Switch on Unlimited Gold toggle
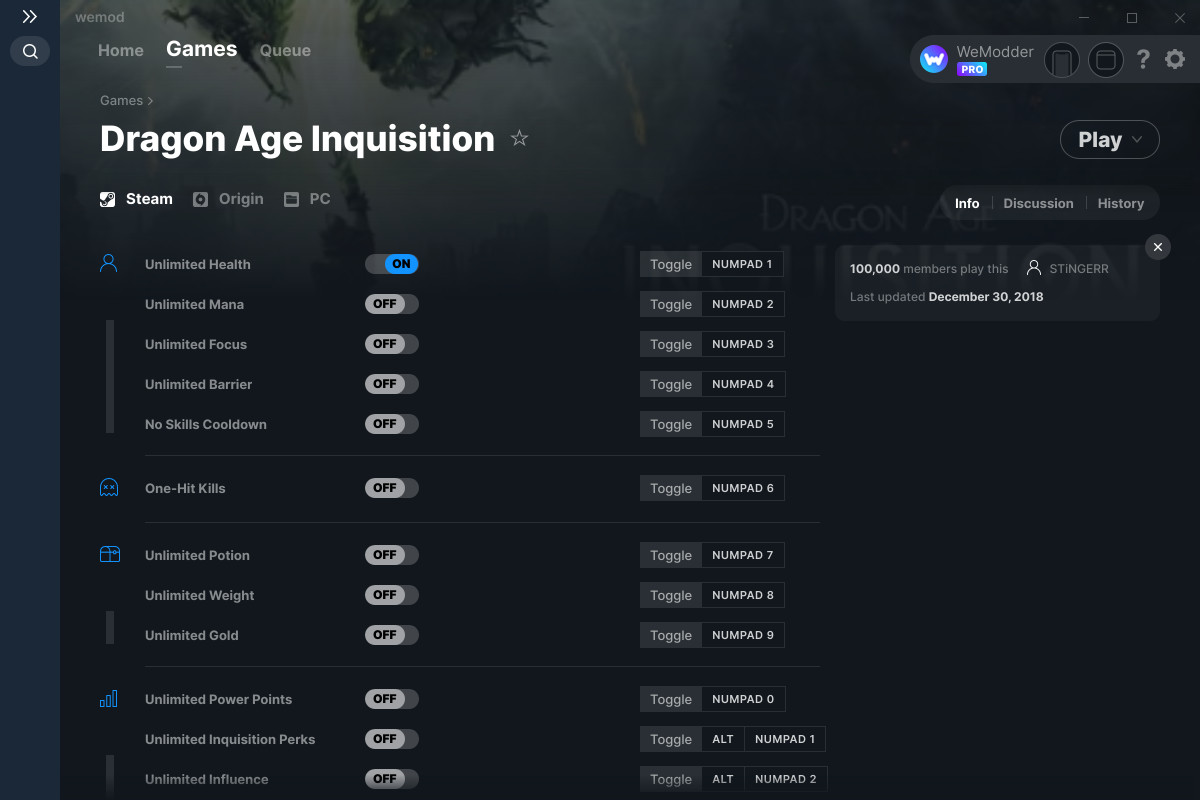Screen dimensions: 1200x800 click(x=391, y=635)
